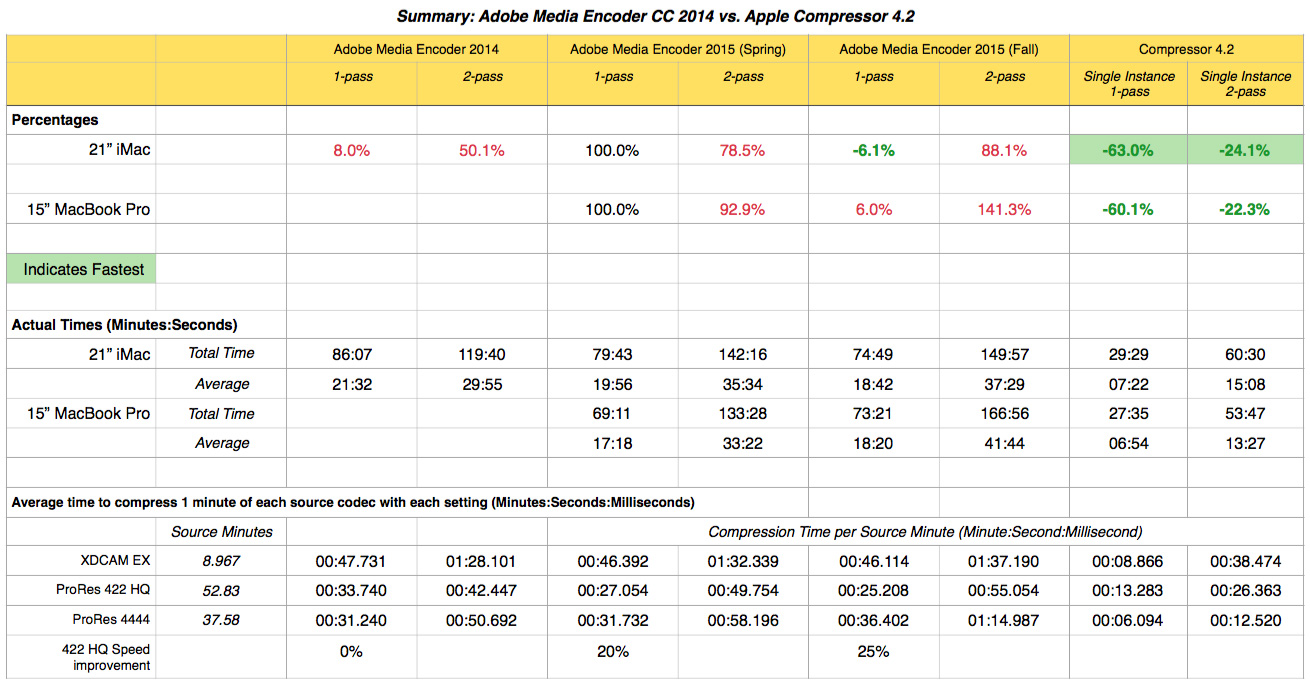Select the '78.5%' percentage cell

[741, 151]
